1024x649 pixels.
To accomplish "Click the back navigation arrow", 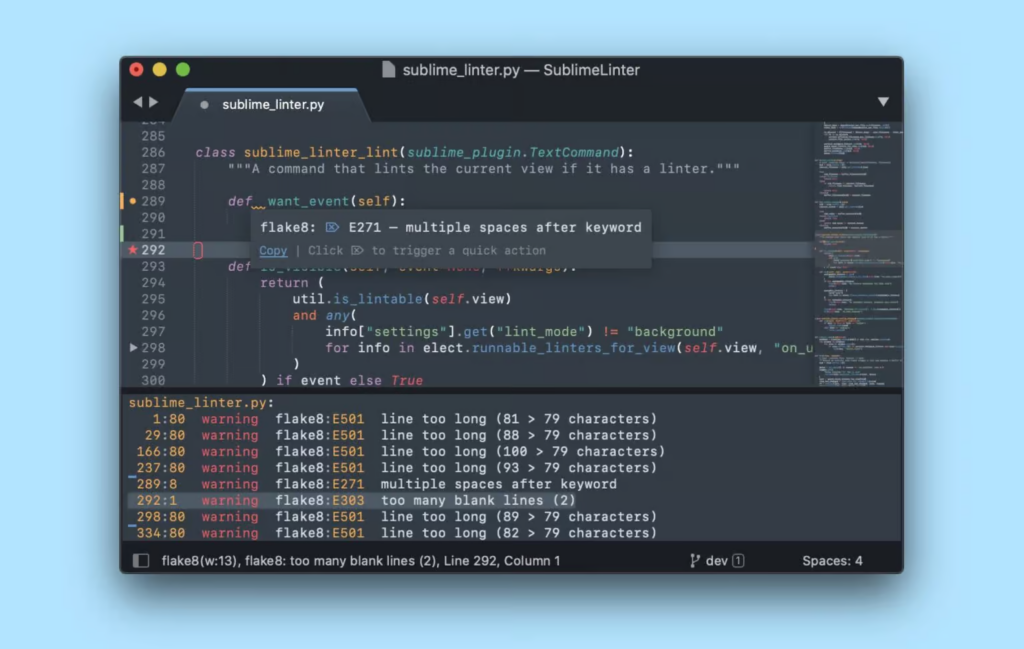I will (x=136, y=101).
